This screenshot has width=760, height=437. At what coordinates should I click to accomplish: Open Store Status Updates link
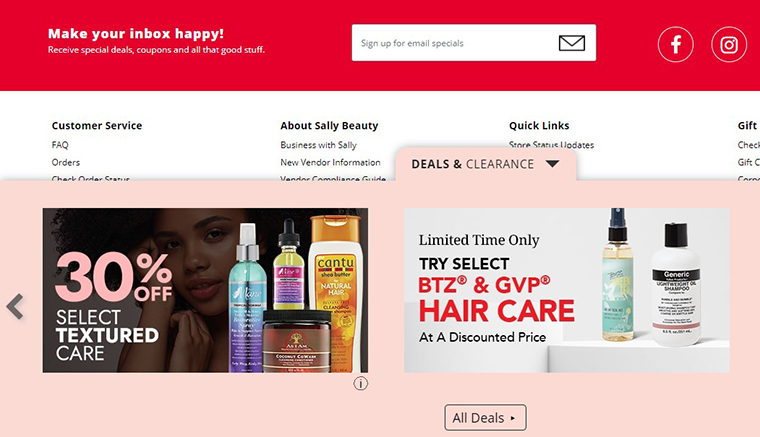pos(551,144)
